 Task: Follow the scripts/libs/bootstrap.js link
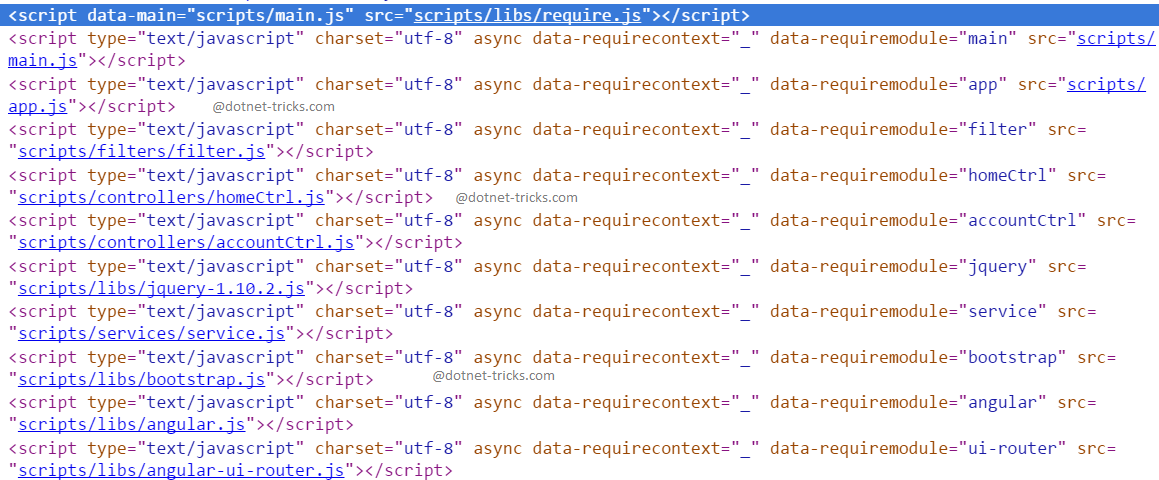142,380
